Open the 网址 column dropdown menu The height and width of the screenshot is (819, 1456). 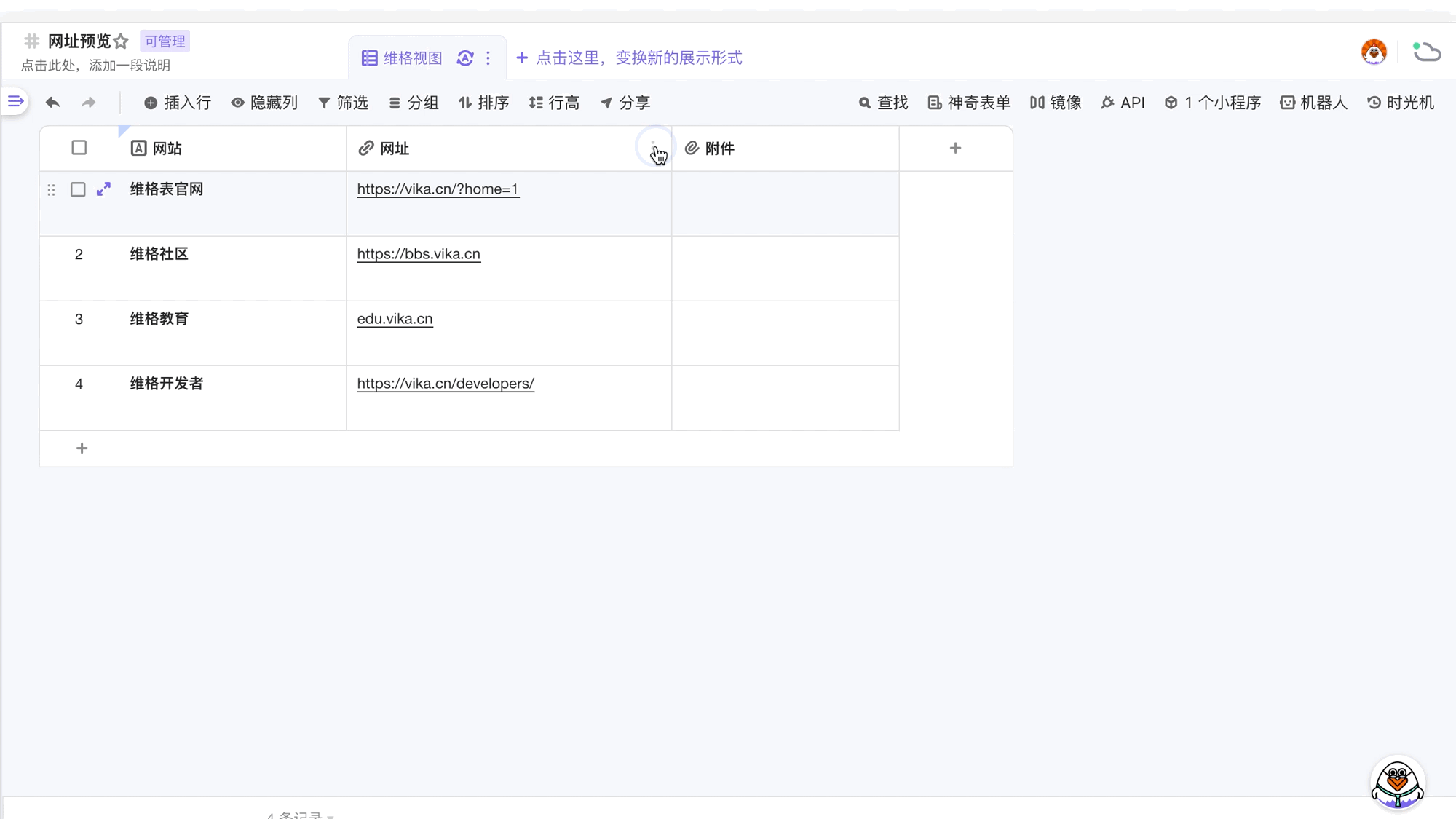tap(653, 147)
